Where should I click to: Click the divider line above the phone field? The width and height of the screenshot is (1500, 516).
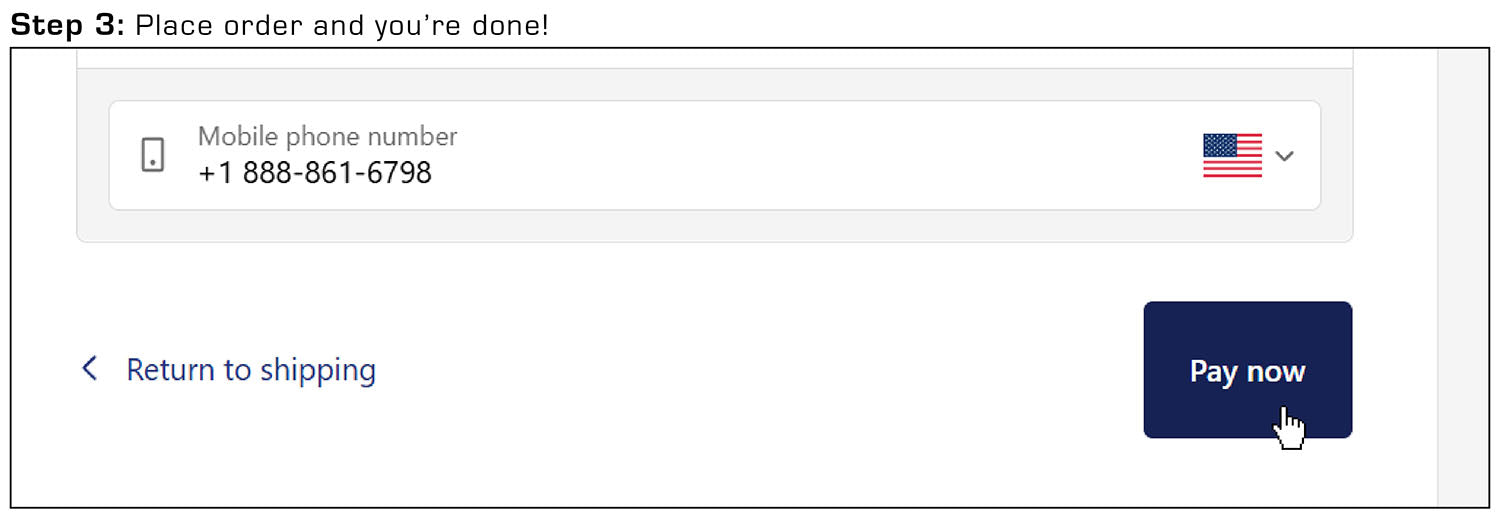click(700, 68)
